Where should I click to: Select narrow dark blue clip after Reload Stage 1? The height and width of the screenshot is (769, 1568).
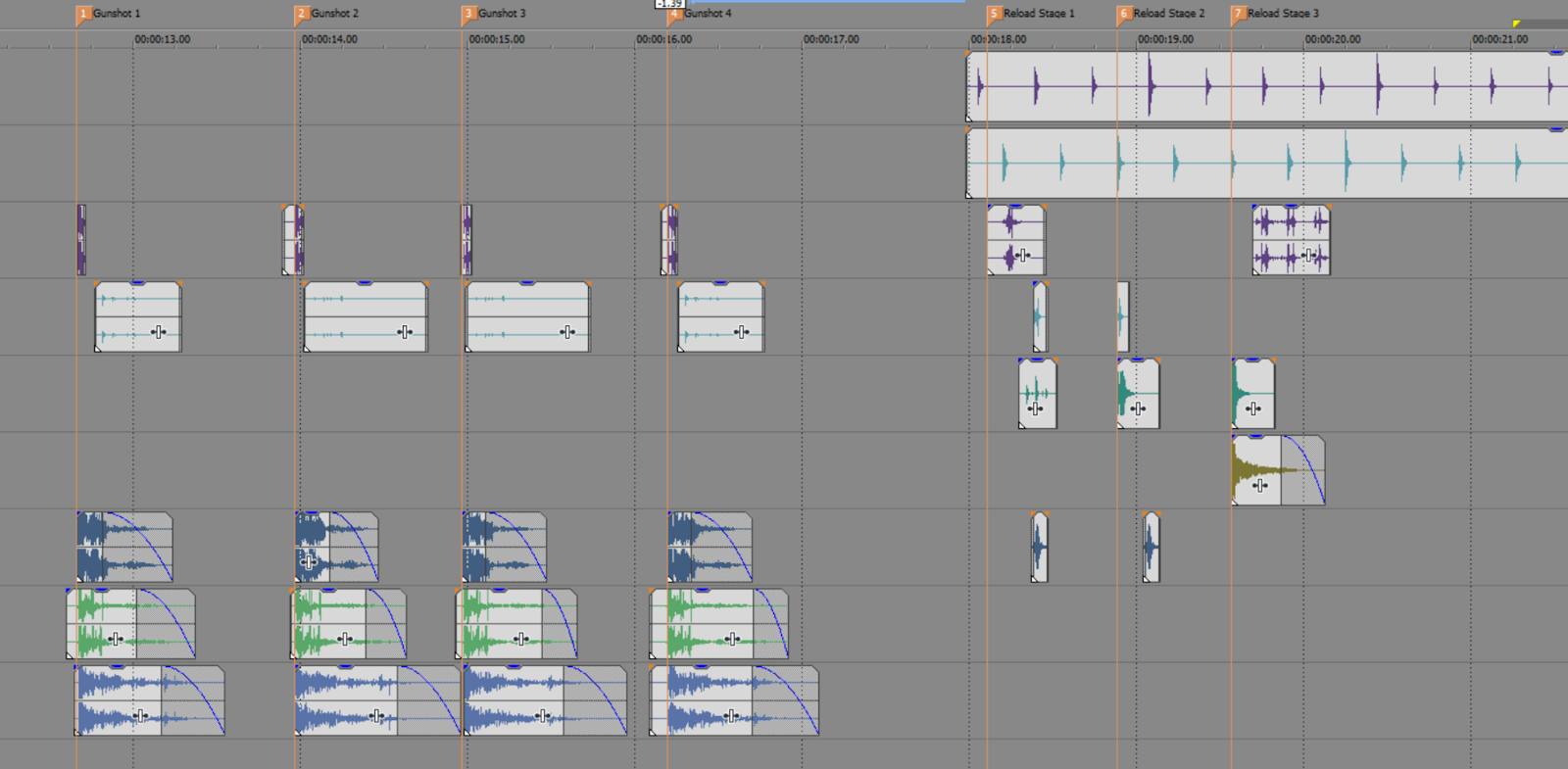coord(1040,548)
